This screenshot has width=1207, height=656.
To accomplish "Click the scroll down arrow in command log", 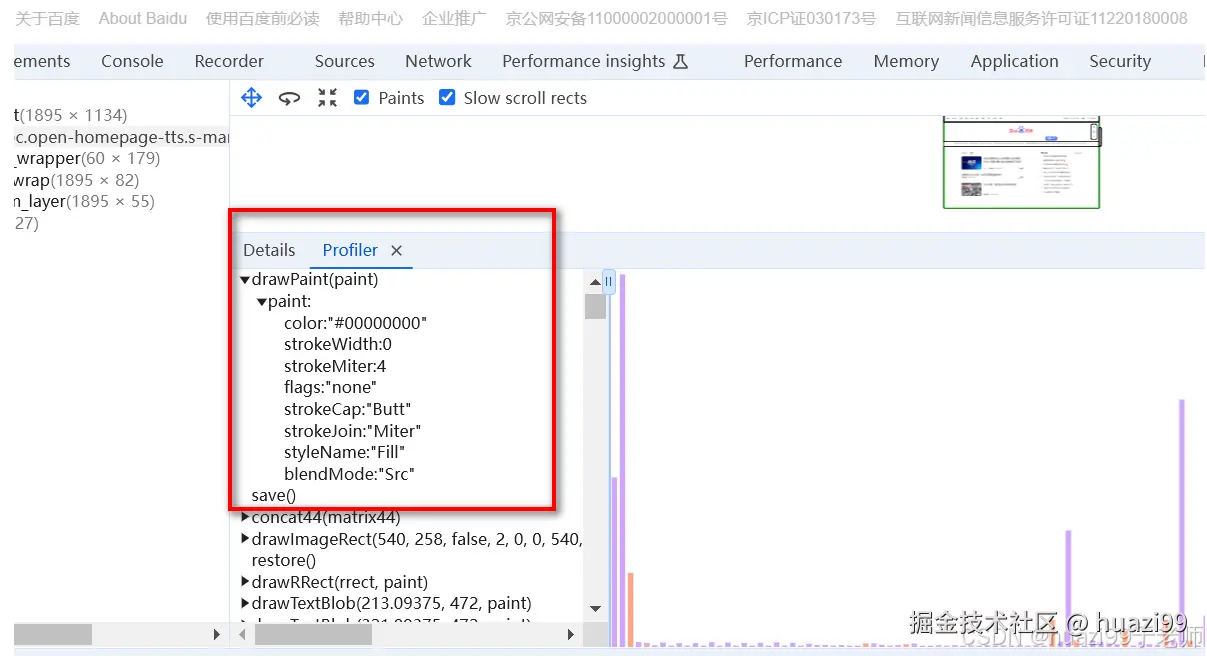I will coord(596,608).
